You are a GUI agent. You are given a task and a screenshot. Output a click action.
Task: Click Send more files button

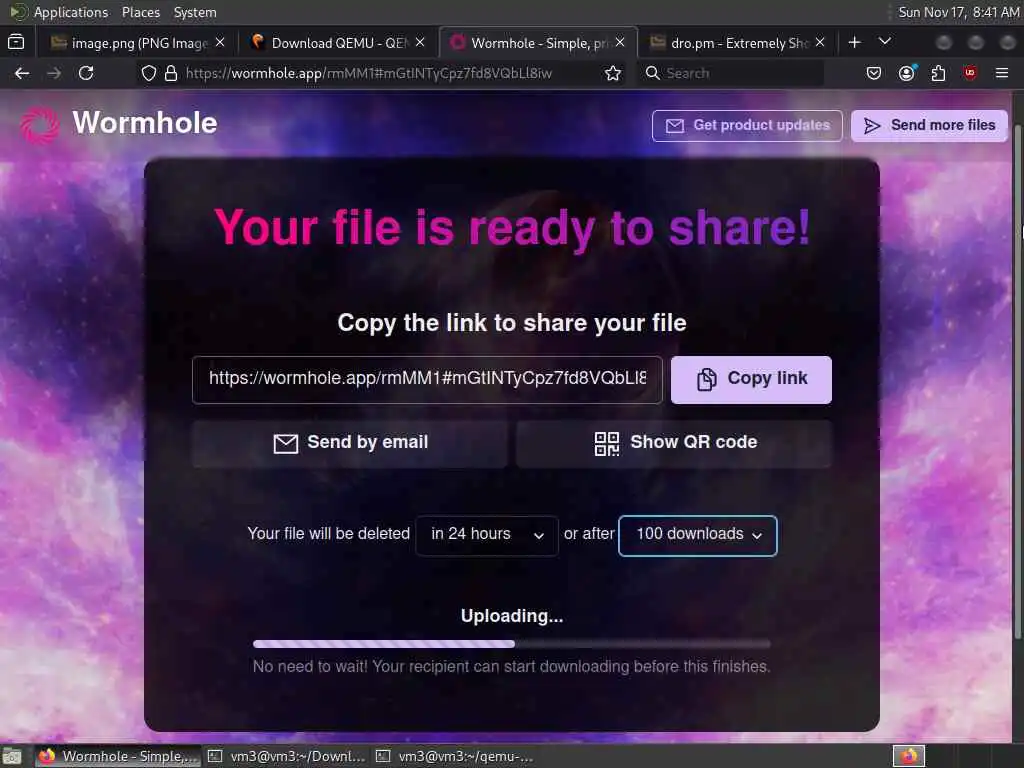(x=929, y=125)
